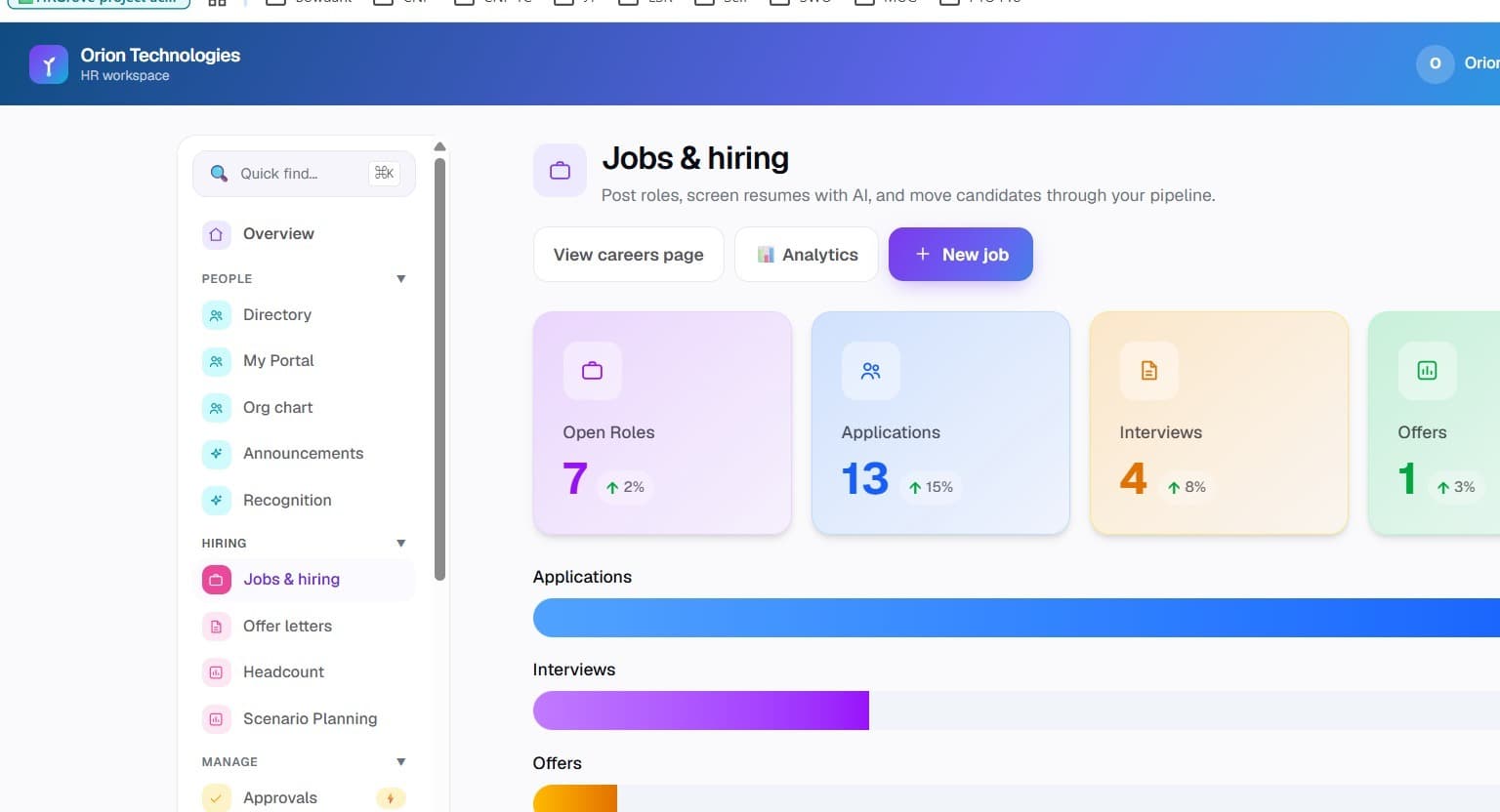
Task: Click the 8% trend badge on Interviews
Action: click(x=1187, y=487)
